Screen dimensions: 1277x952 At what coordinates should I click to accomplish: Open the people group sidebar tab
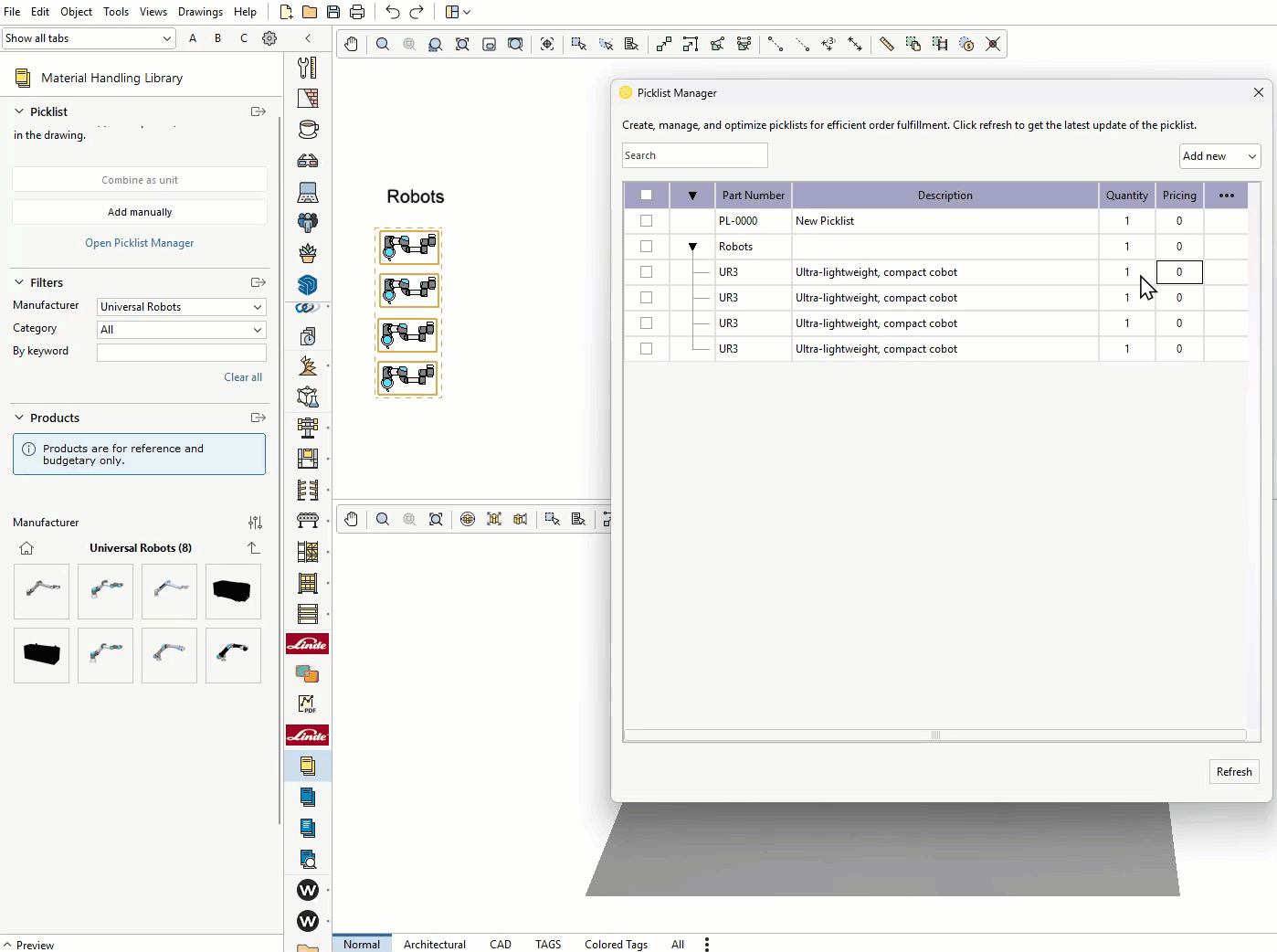coord(308,223)
